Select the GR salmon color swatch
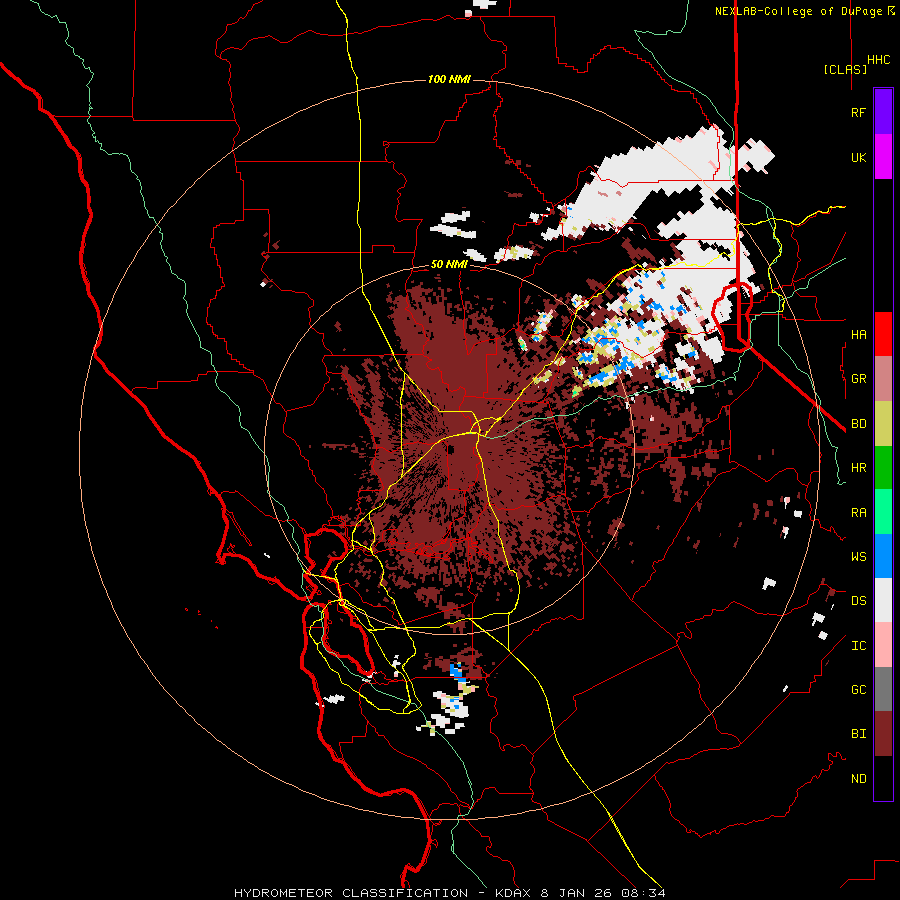This screenshot has width=900, height=900. pos(883,379)
